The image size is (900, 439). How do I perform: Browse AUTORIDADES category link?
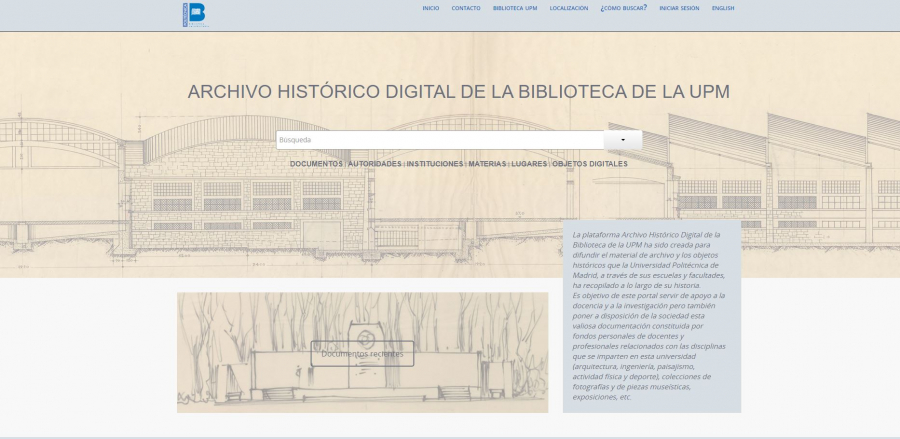[x=375, y=164]
